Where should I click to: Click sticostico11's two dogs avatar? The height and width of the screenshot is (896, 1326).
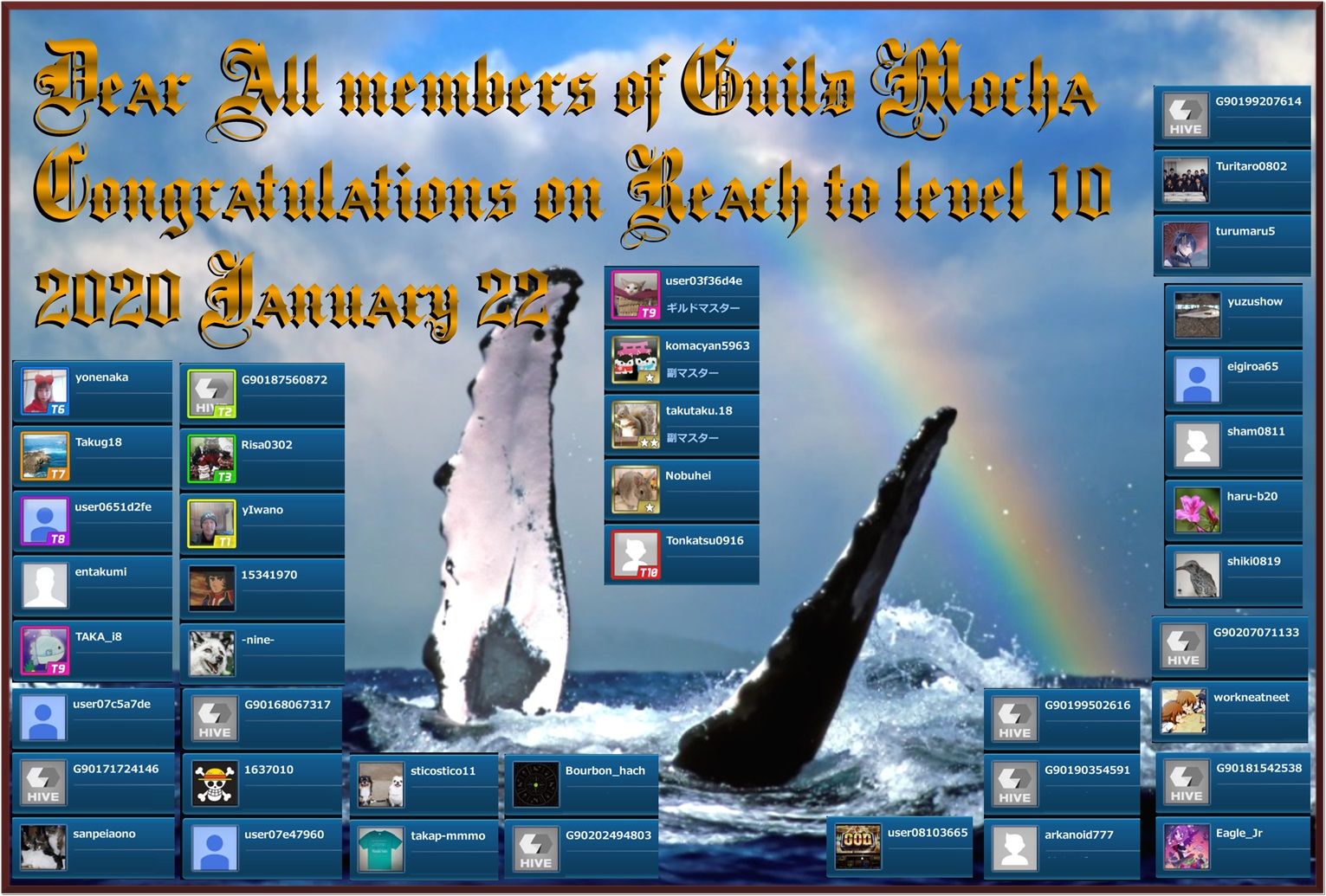[381, 785]
